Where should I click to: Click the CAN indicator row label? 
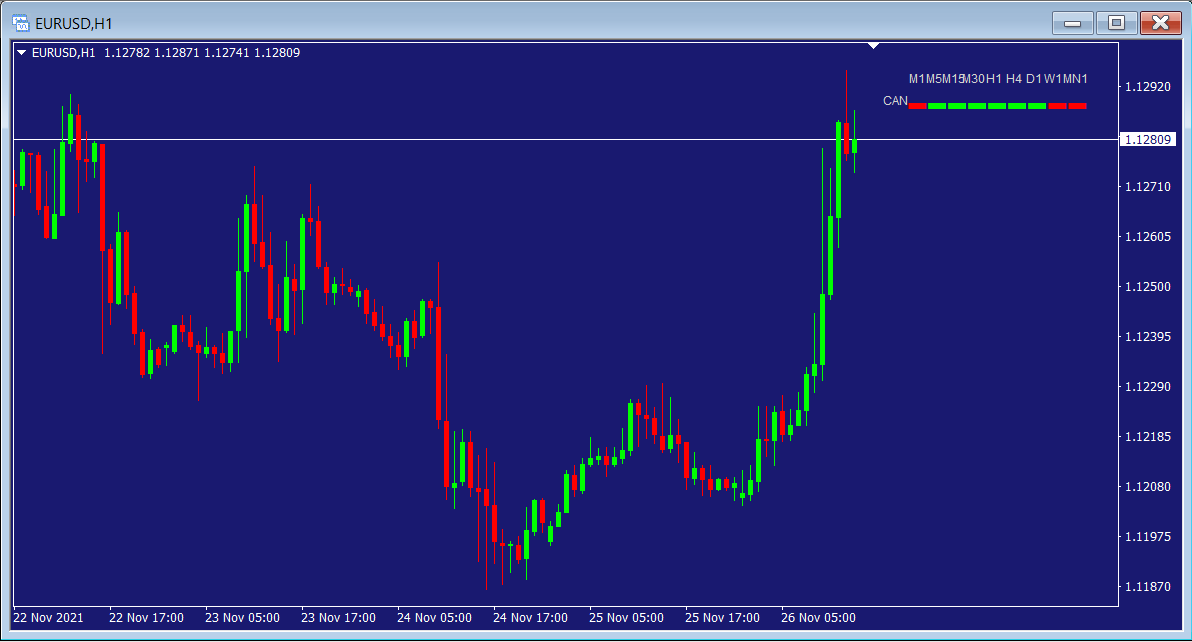pos(895,101)
